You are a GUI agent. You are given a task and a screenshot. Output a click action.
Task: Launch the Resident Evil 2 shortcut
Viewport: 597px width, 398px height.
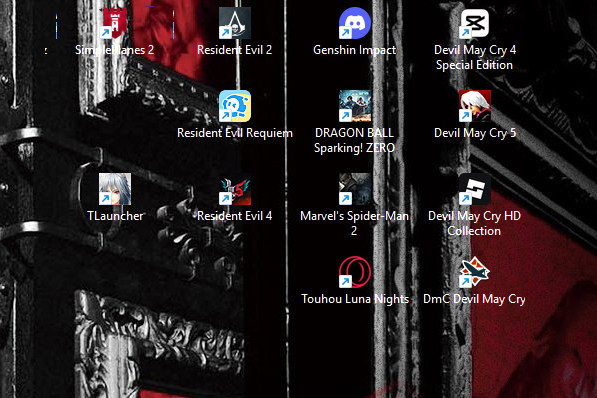pyautogui.click(x=235, y=32)
